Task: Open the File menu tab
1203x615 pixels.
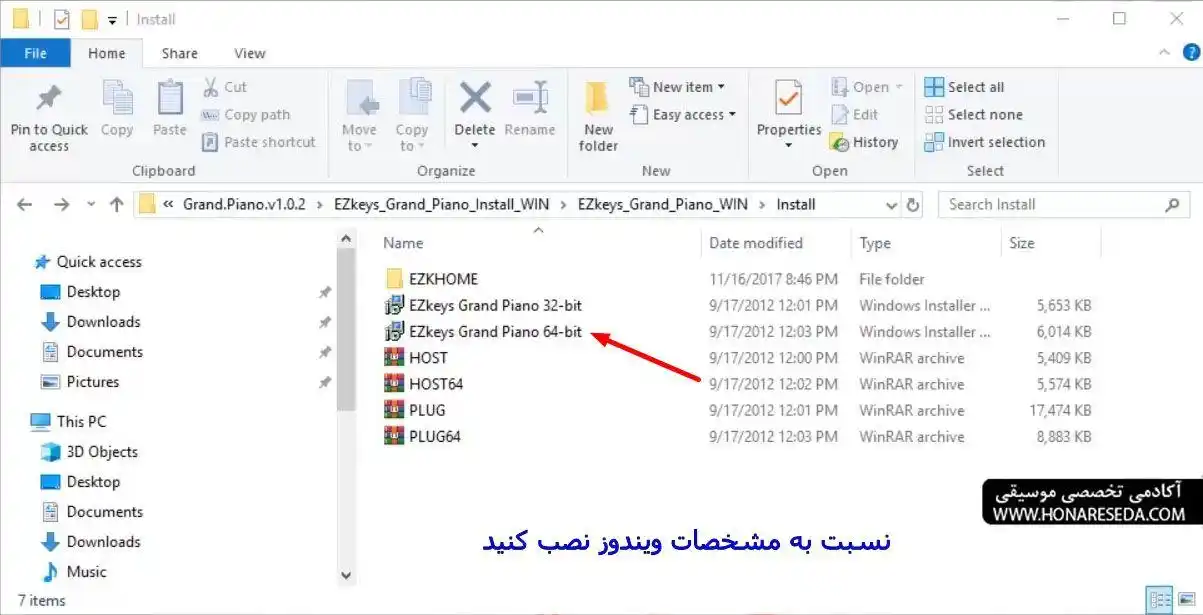Action: (x=35, y=53)
